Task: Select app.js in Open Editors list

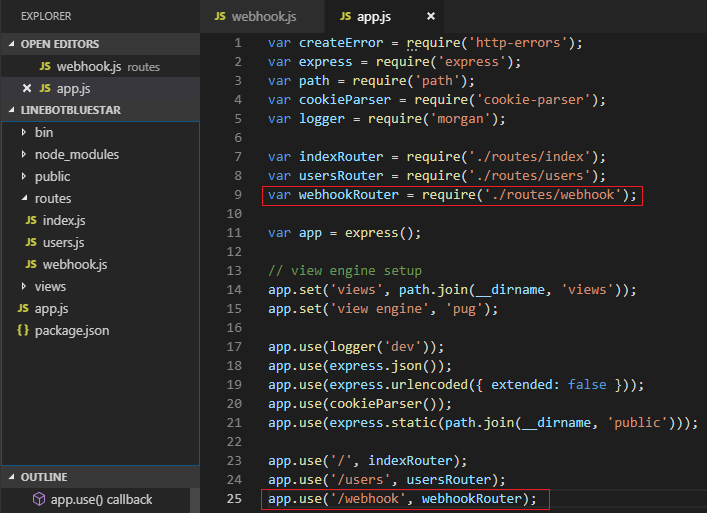Action: pyautogui.click(x=100, y=88)
